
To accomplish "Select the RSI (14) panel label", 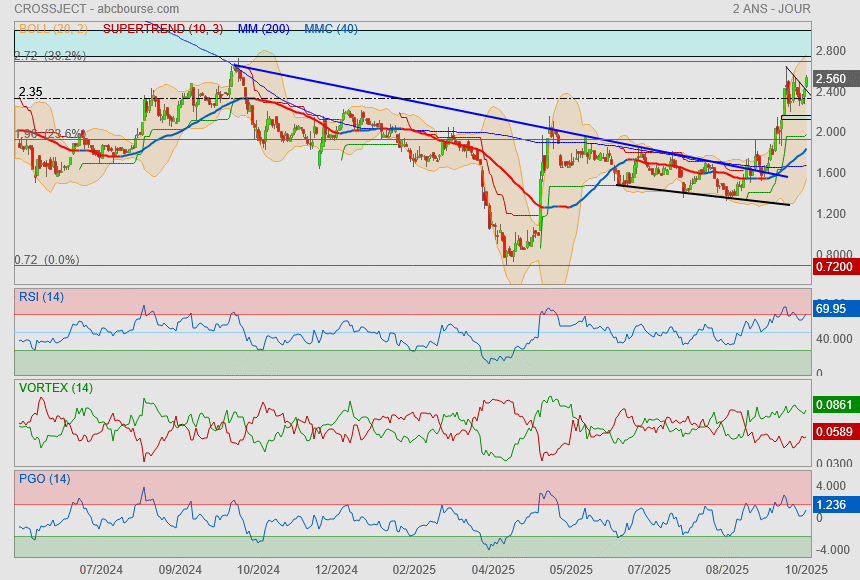I will coord(41,296).
